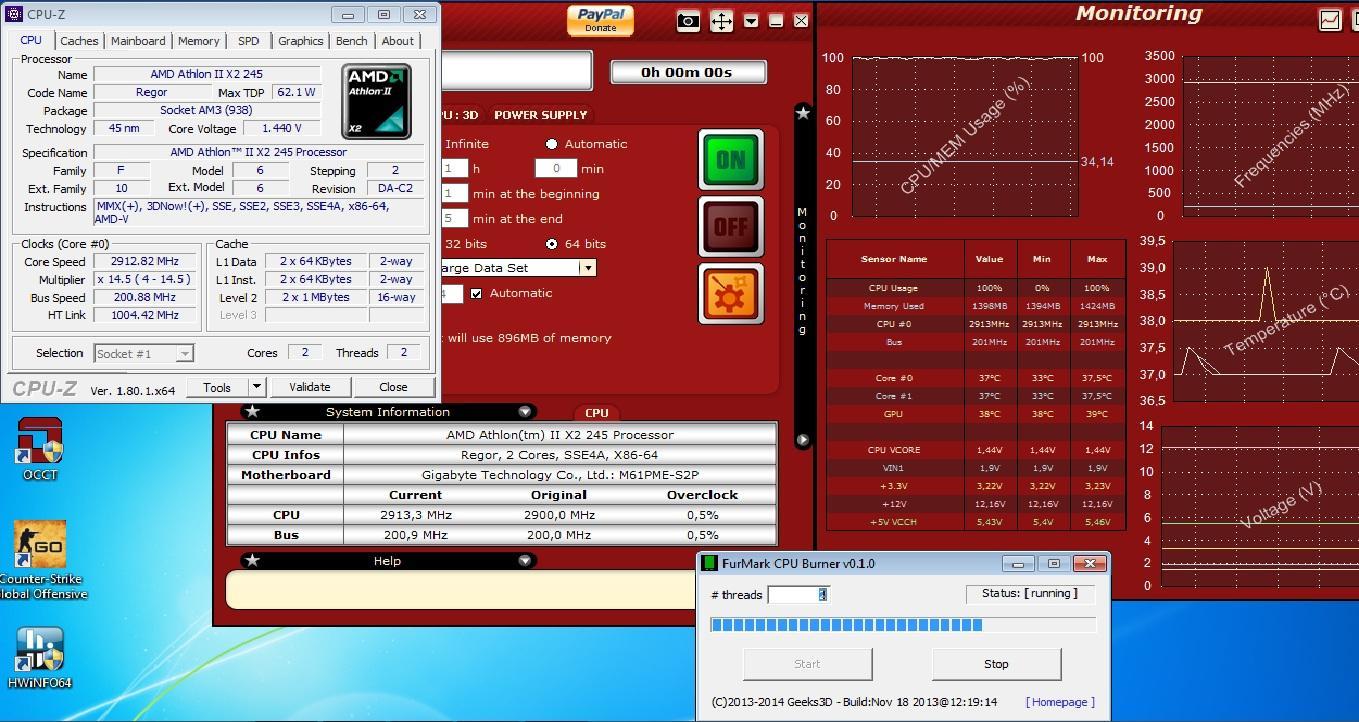The height and width of the screenshot is (722, 1359).
Task: Open the OCCT title bar dropdown arrow
Action: [751, 21]
